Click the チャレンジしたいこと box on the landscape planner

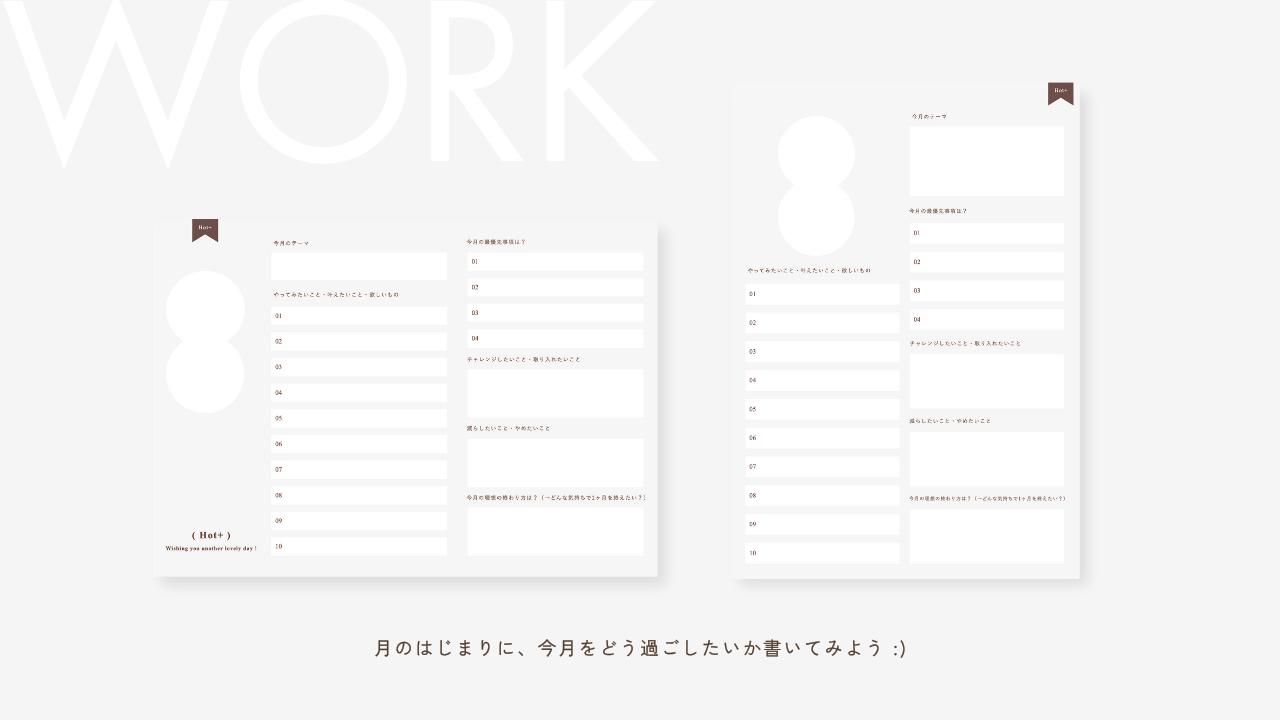pos(555,393)
